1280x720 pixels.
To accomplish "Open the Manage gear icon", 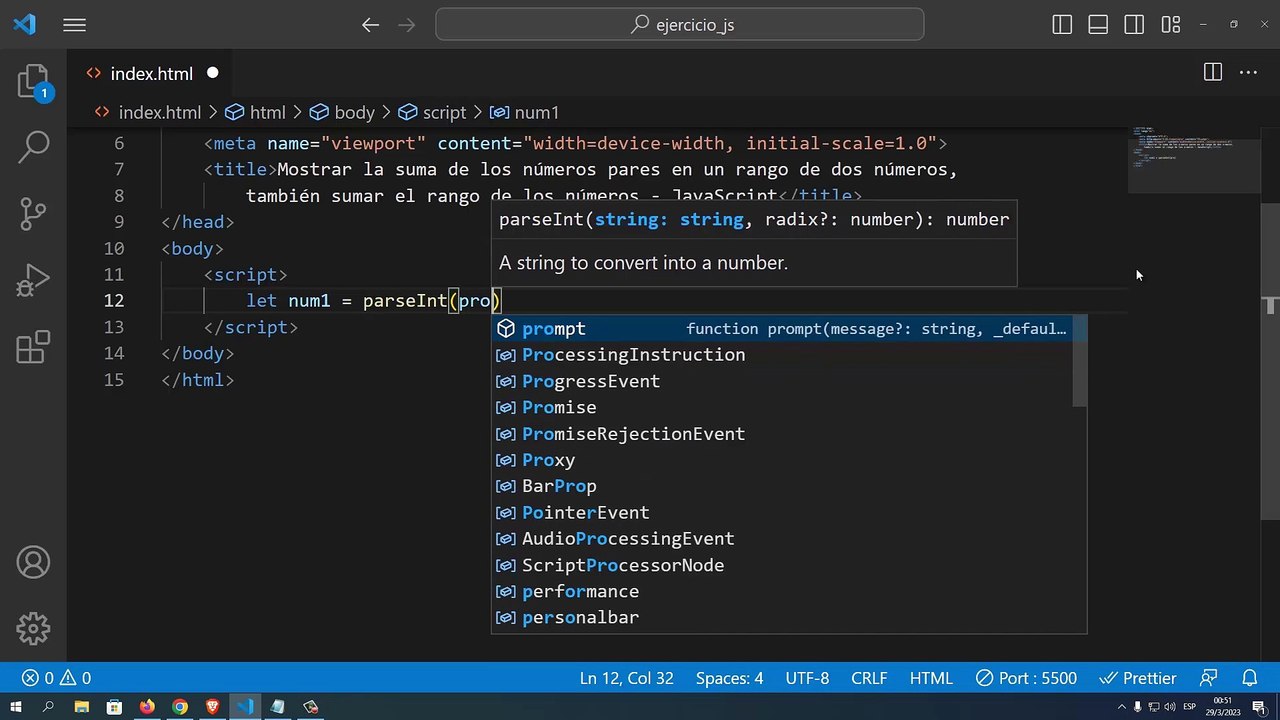I will point(33,628).
